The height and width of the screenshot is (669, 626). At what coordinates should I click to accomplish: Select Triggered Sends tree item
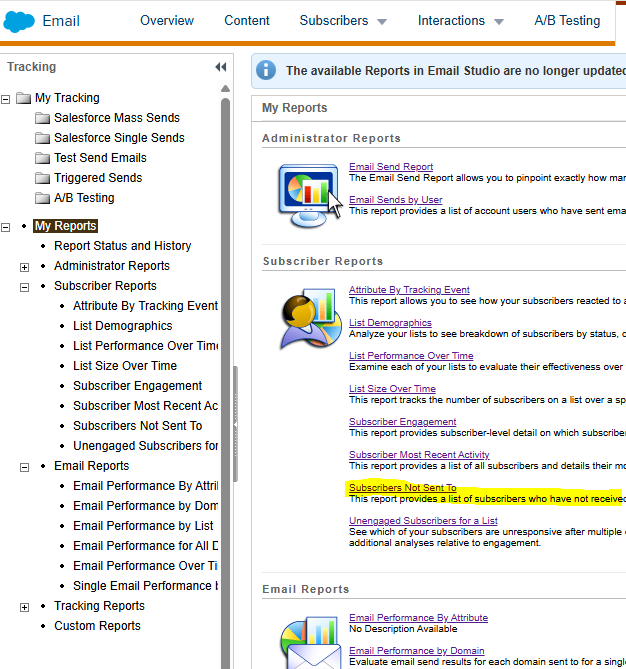click(x=98, y=178)
